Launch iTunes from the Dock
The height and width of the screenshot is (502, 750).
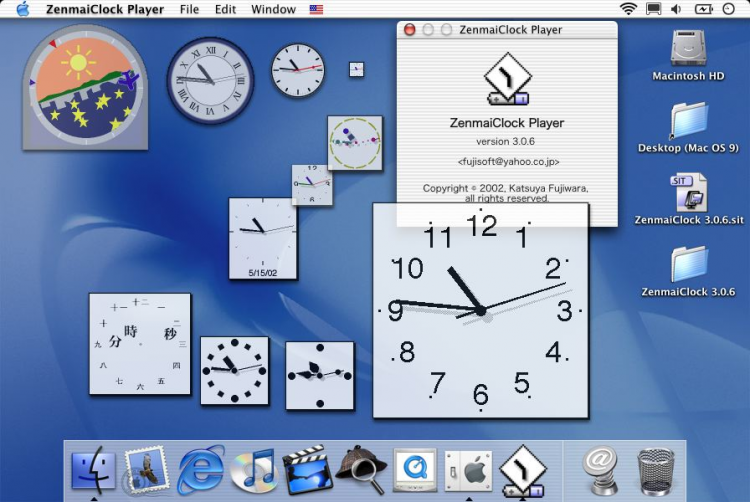253,471
